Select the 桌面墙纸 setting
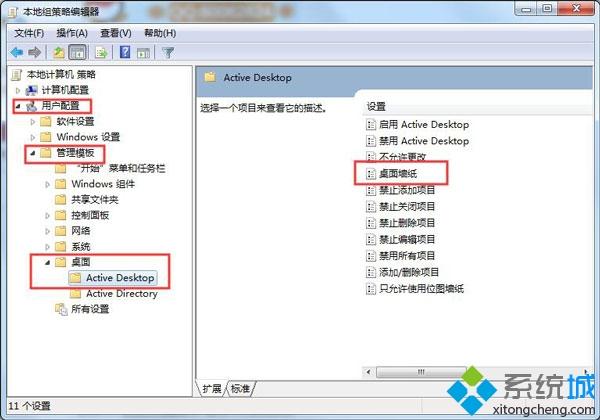600x420 pixels. tap(392, 174)
